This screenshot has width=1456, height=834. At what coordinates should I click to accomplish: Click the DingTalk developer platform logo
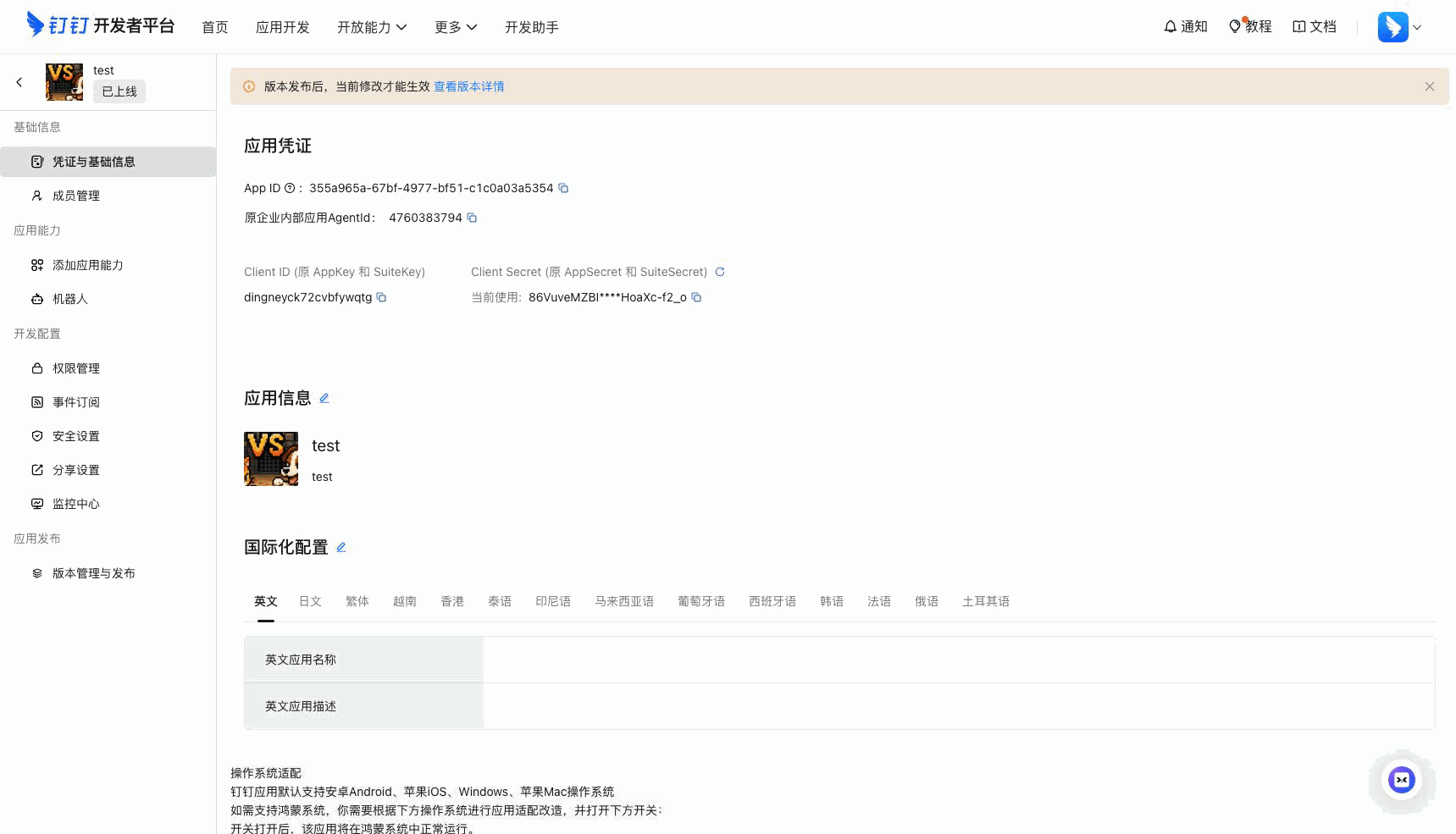point(100,25)
